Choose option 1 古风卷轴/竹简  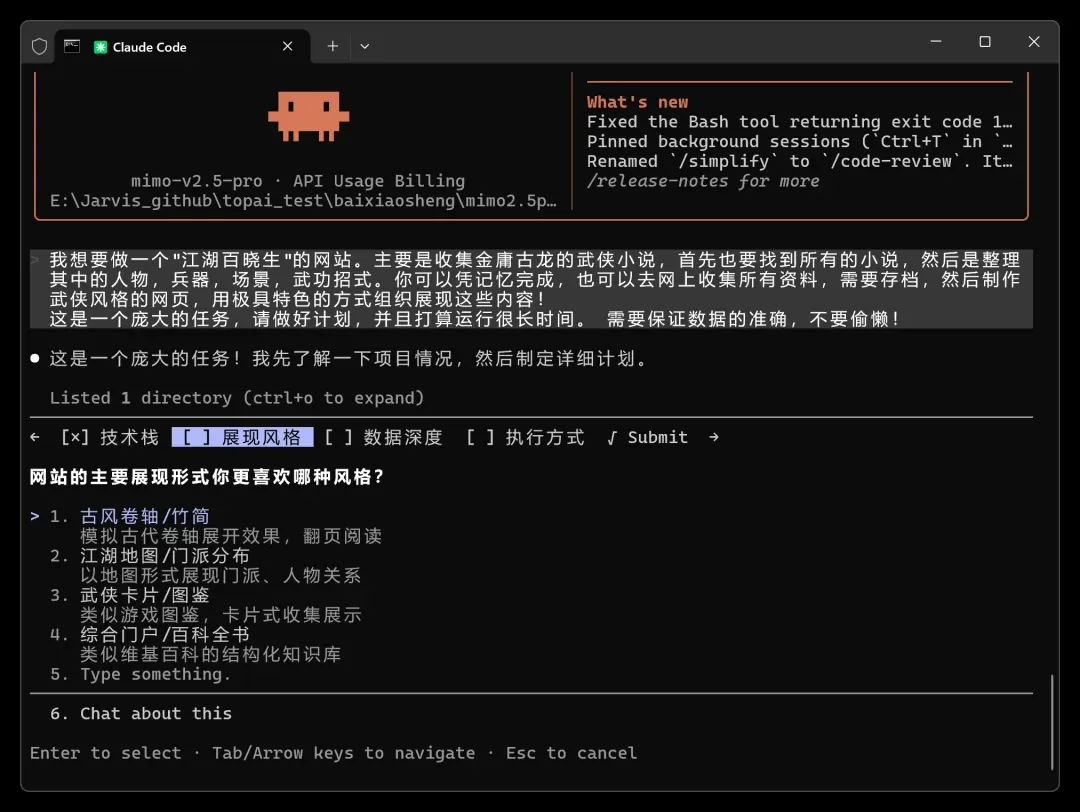145,516
